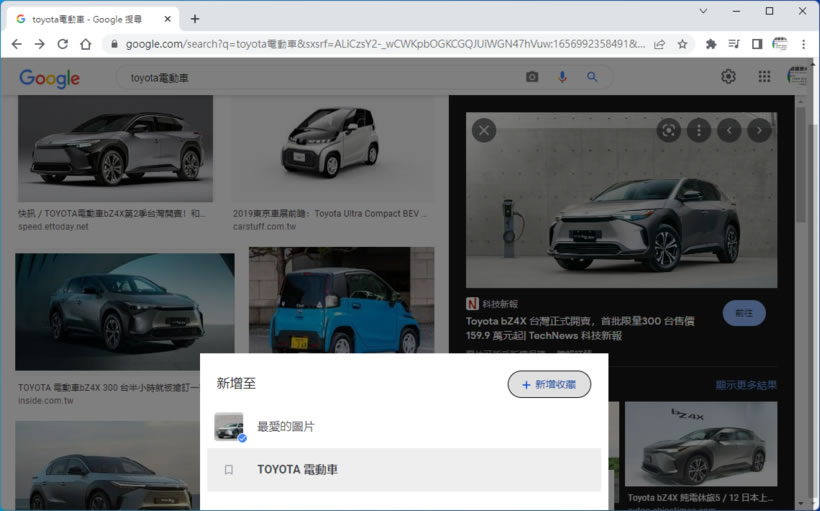
Task: Bookmark this page with the star icon
Action: tap(682, 44)
